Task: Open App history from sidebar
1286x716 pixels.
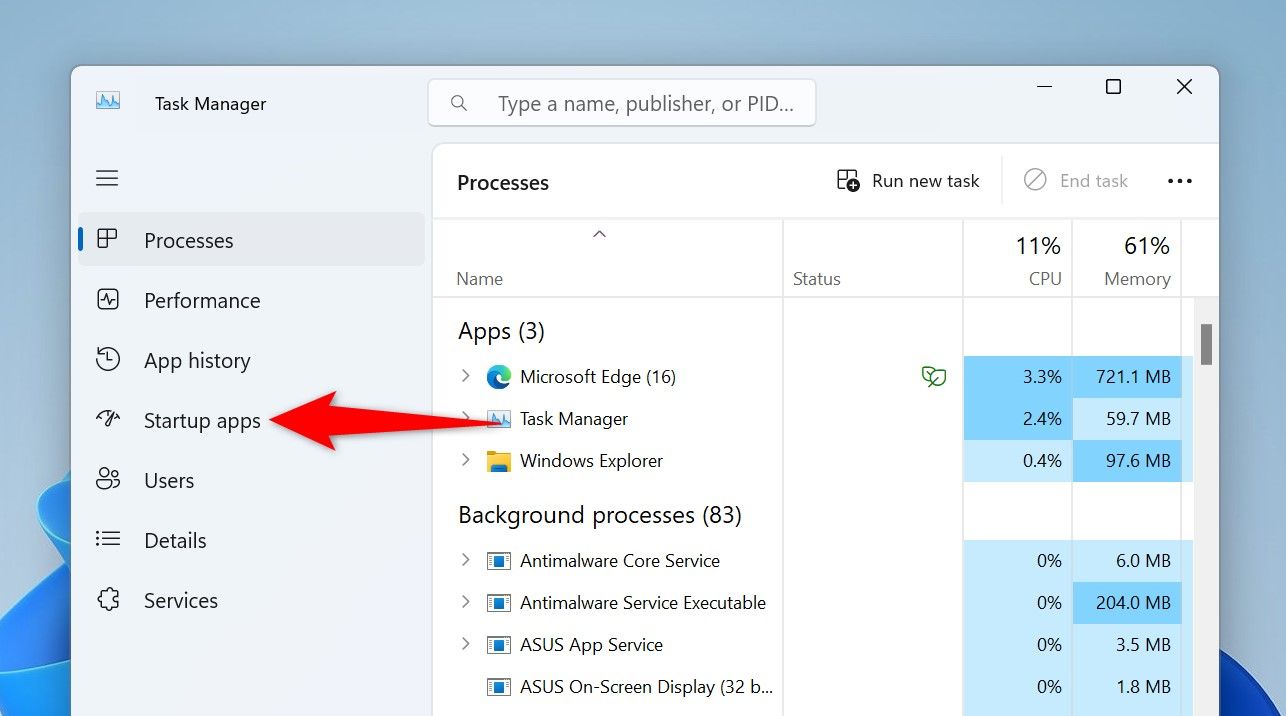Action: (197, 361)
